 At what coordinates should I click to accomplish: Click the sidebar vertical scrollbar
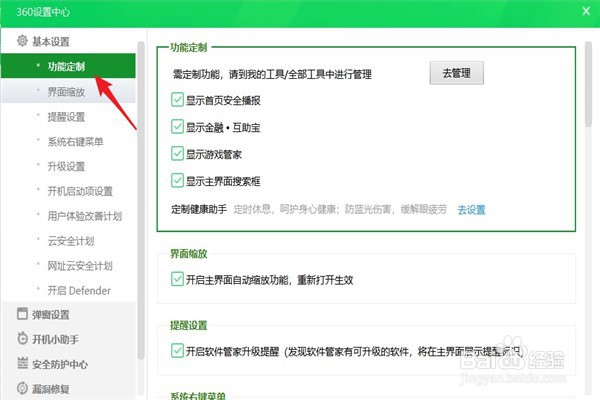click(141, 200)
